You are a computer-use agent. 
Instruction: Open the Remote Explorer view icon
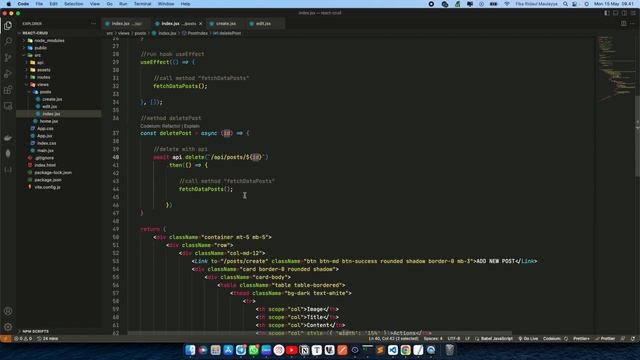tap(8, 106)
